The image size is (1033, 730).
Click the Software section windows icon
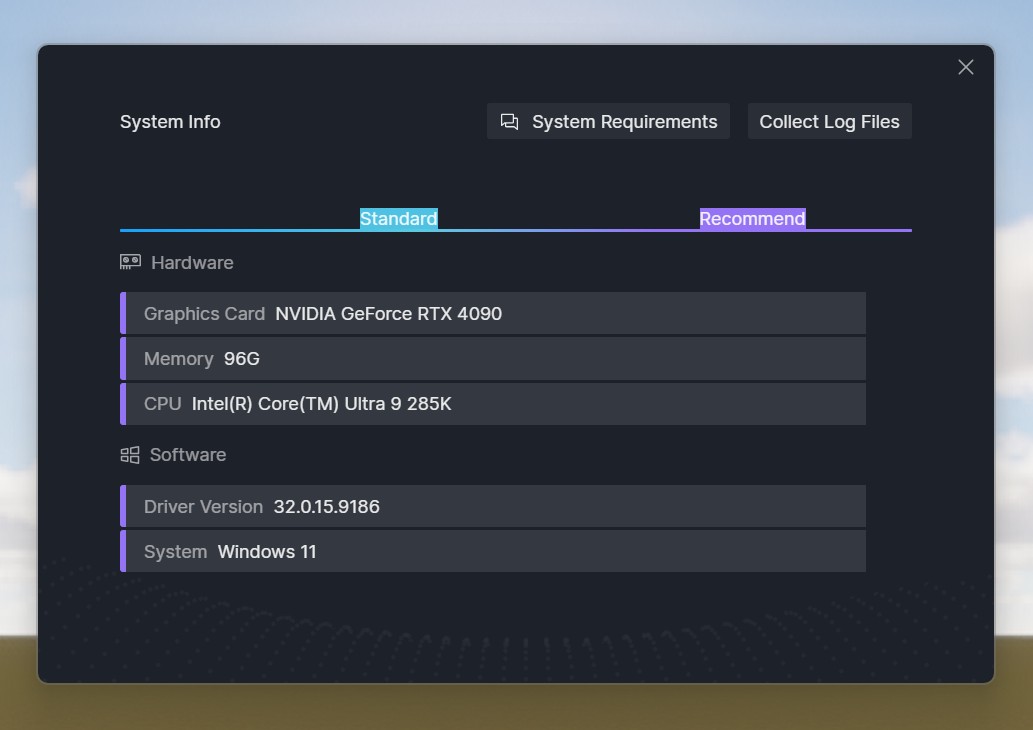pyautogui.click(x=130, y=455)
